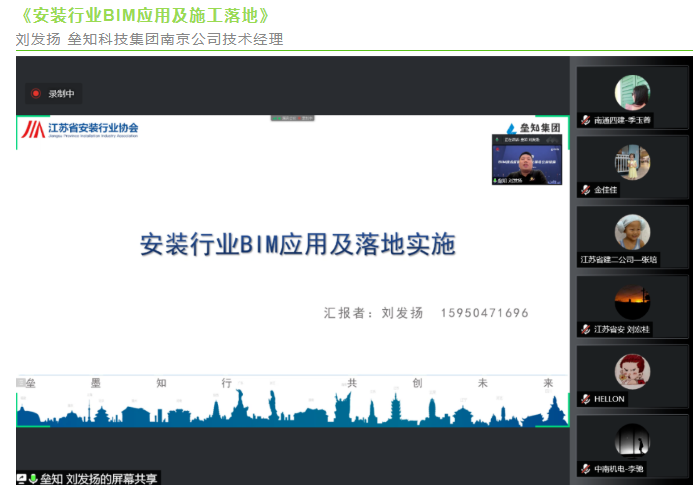Click muted mic icon beside 金佳佳
This screenshot has width=697, height=502.
[x=586, y=189]
